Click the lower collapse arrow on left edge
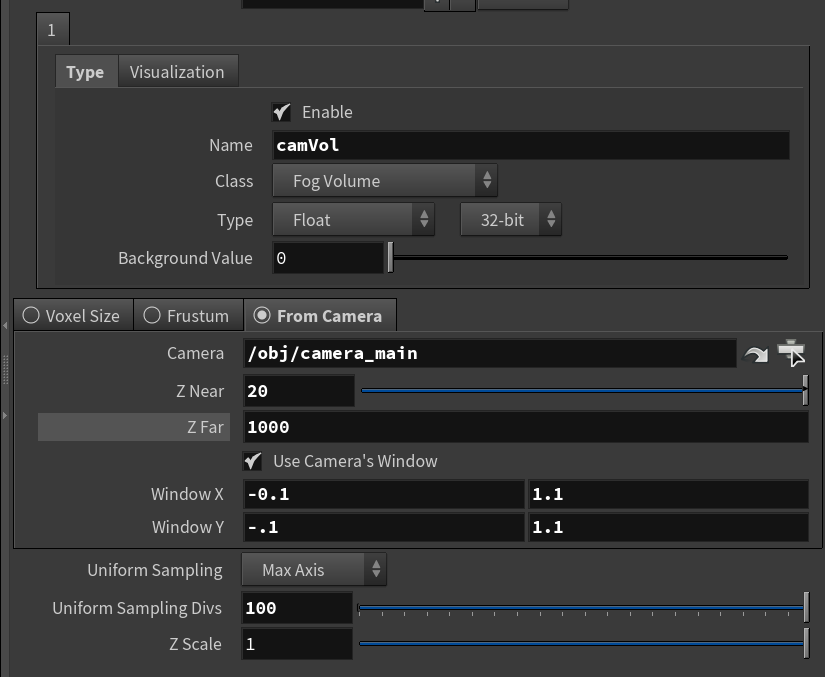Screen dimensions: 825x677 point(6,414)
